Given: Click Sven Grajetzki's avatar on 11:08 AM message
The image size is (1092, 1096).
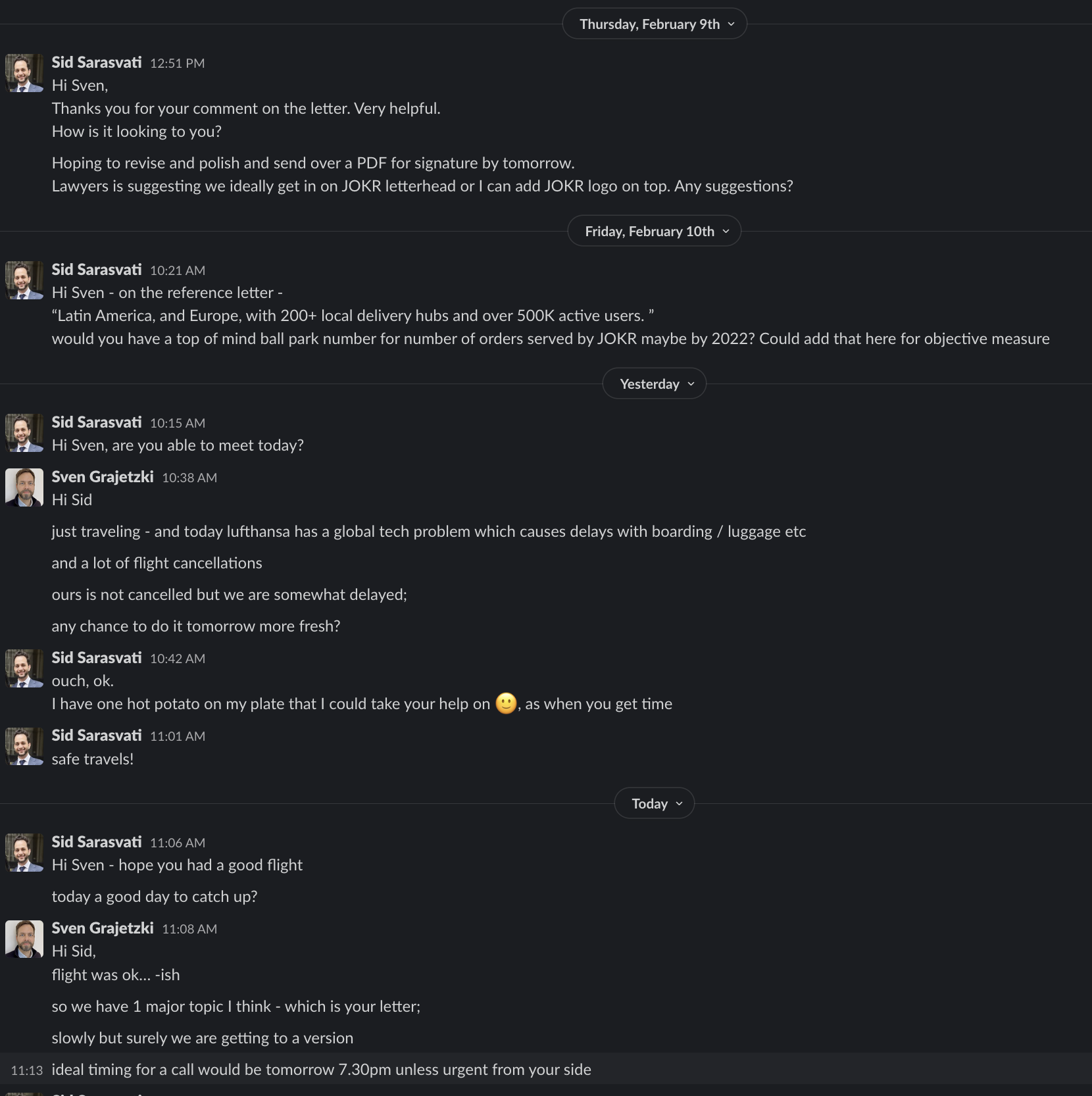Looking at the screenshot, I should [x=24, y=939].
